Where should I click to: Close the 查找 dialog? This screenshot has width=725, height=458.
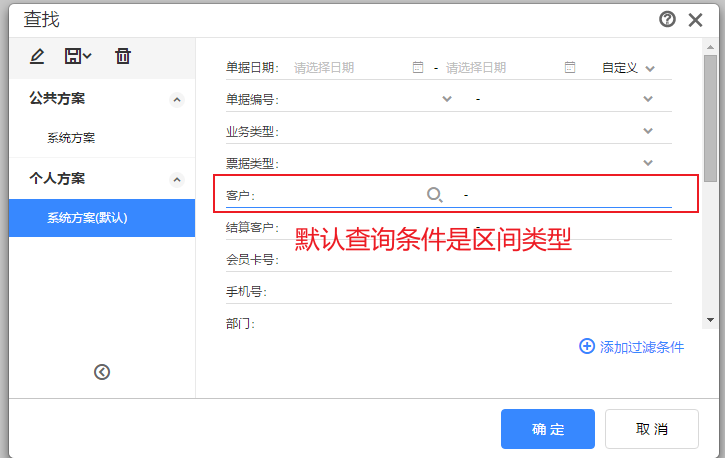(695, 20)
